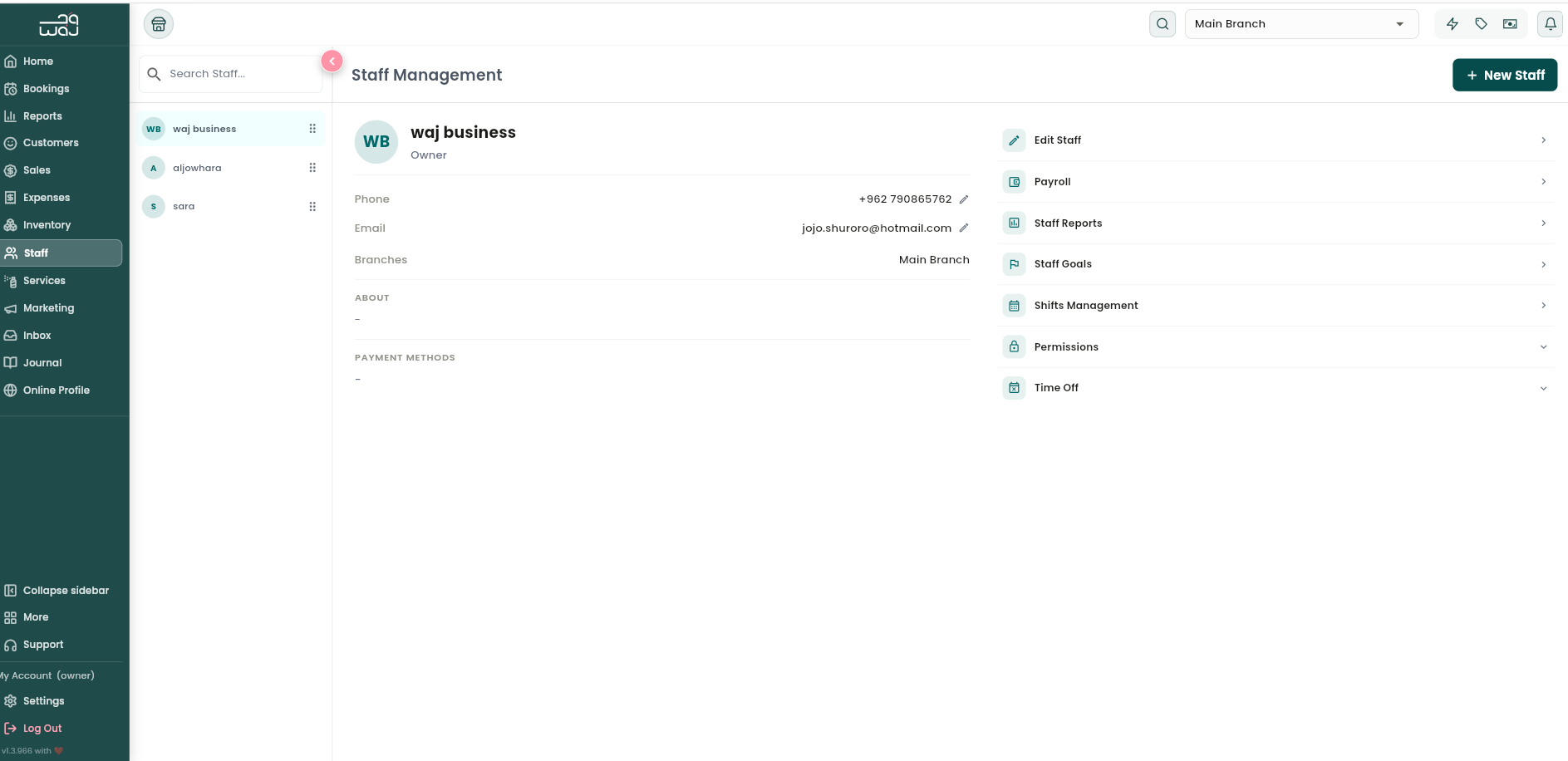Select aljowhara from the staff list
This screenshot has height=761, width=1568.
tap(231, 168)
